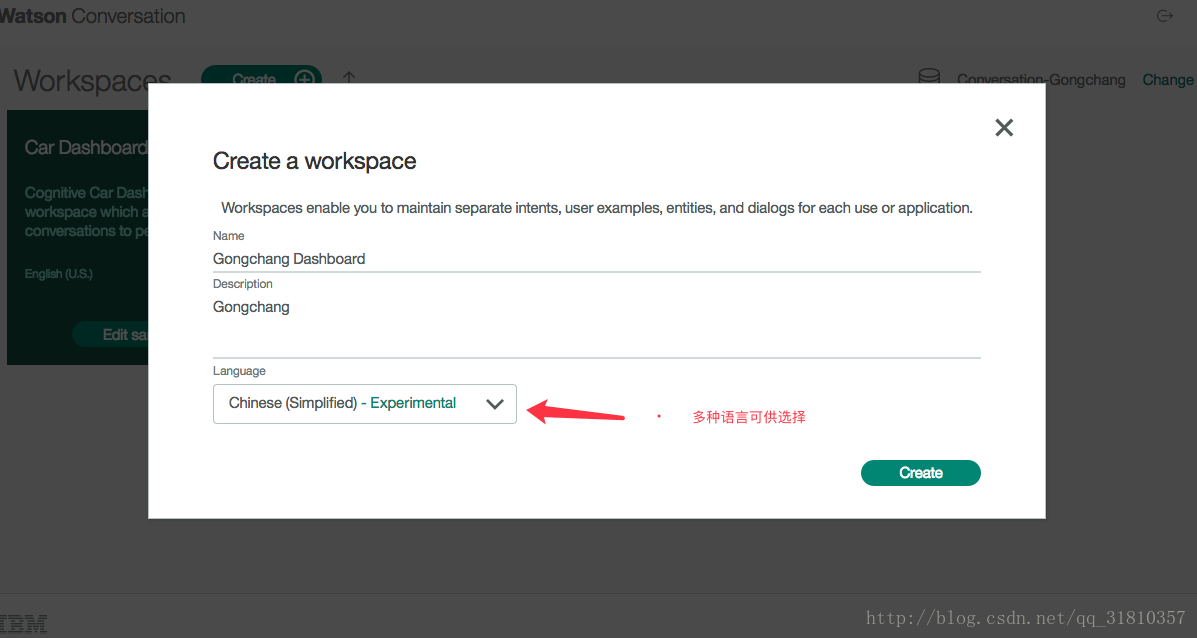Click the green Create button in dialog
Image resolution: width=1197 pixels, height=638 pixels.
[921, 473]
